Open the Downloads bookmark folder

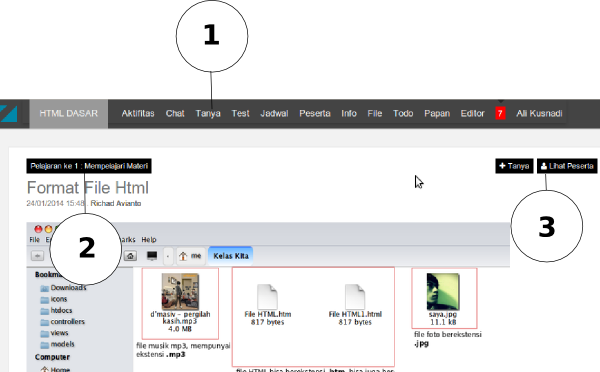click(64, 288)
